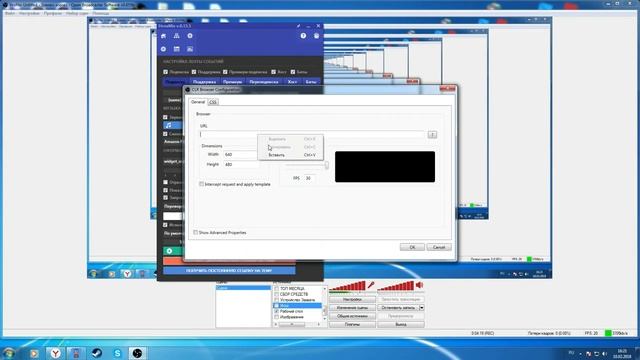Toggle the Поддержка checkbox

coord(194,72)
